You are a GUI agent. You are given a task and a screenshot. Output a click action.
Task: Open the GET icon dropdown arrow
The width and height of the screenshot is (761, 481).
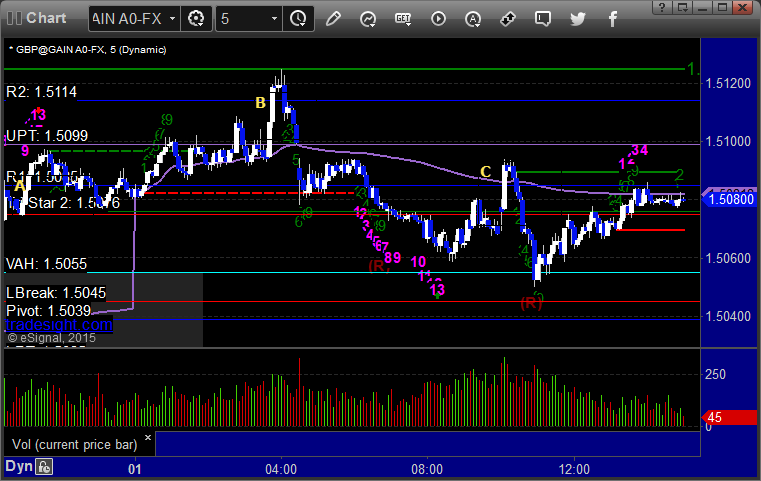tap(409, 23)
